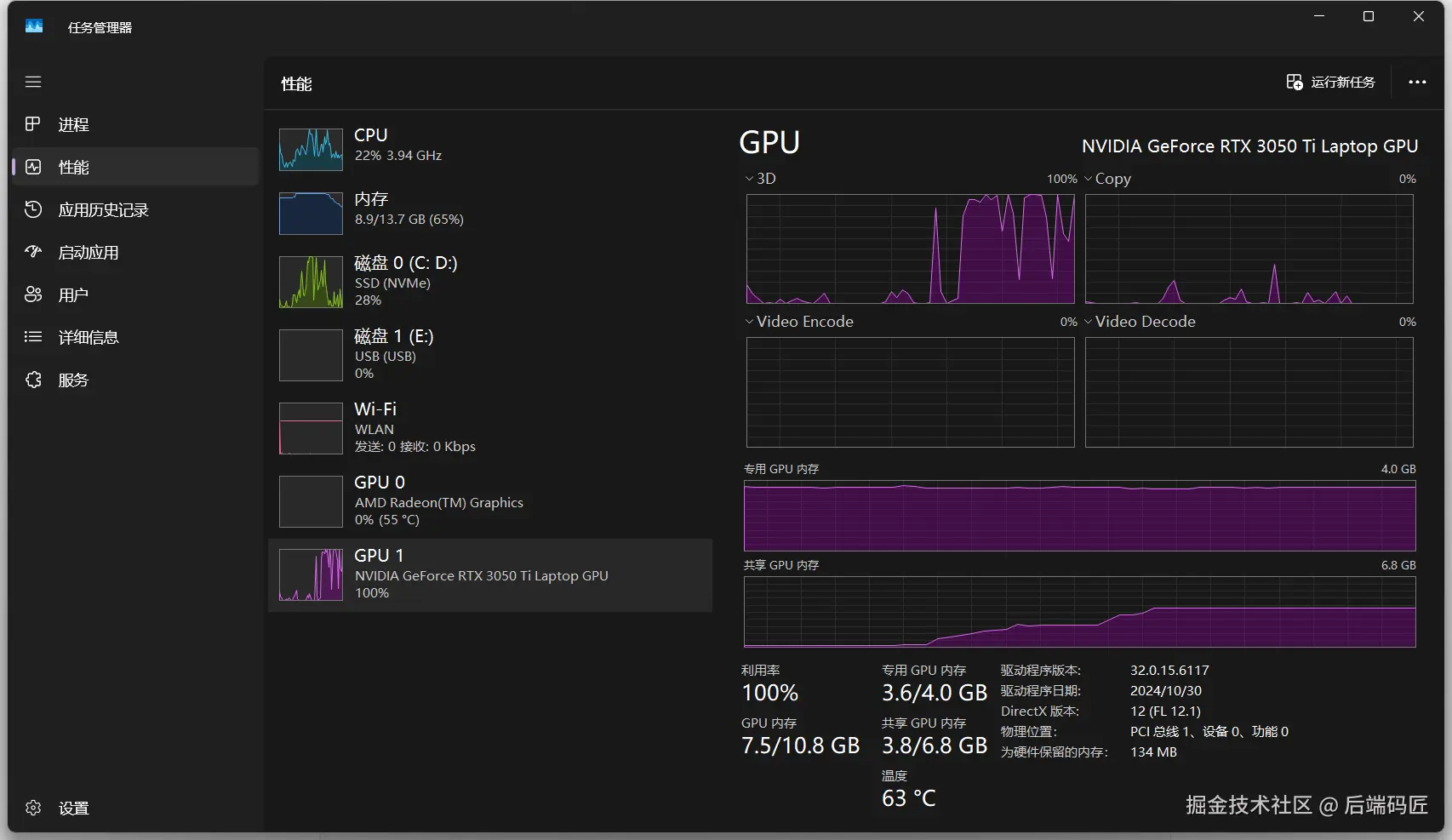This screenshot has width=1452, height=840.
Task: Open the 进程 (Processes) page icon
Action: tap(33, 124)
